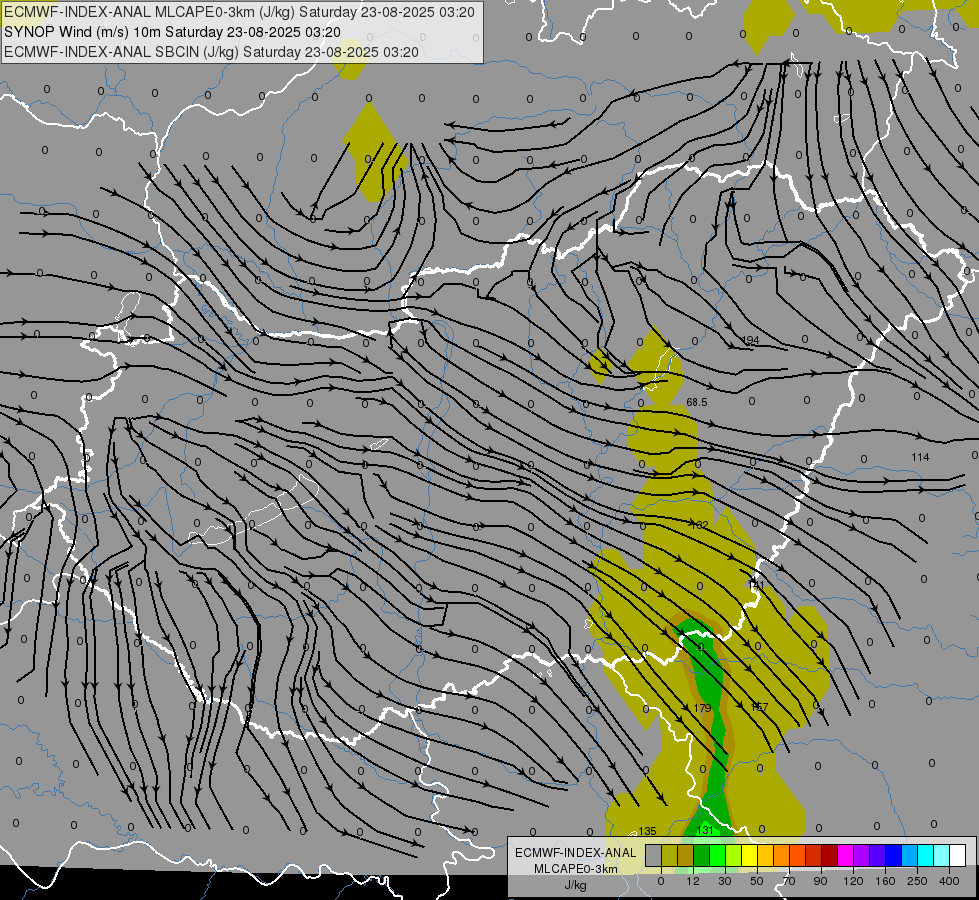Image resolution: width=979 pixels, height=900 pixels.
Task: Click the 250 tick label on legend
Action: pyautogui.click(x=917, y=881)
